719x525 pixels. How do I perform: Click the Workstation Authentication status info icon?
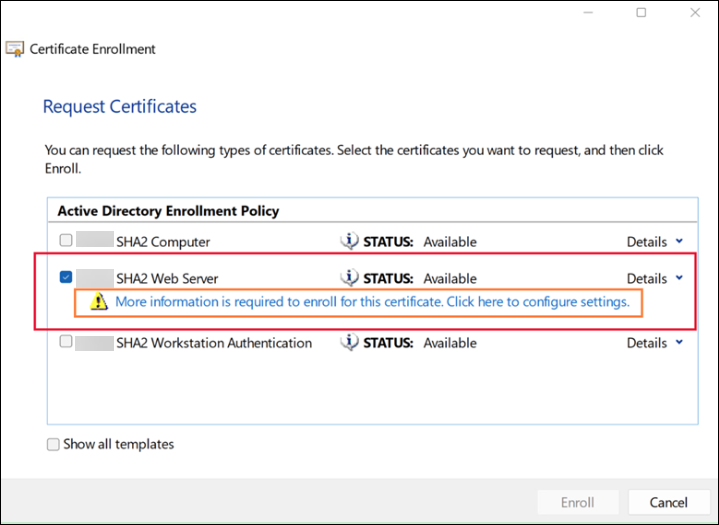pos(349,342)
